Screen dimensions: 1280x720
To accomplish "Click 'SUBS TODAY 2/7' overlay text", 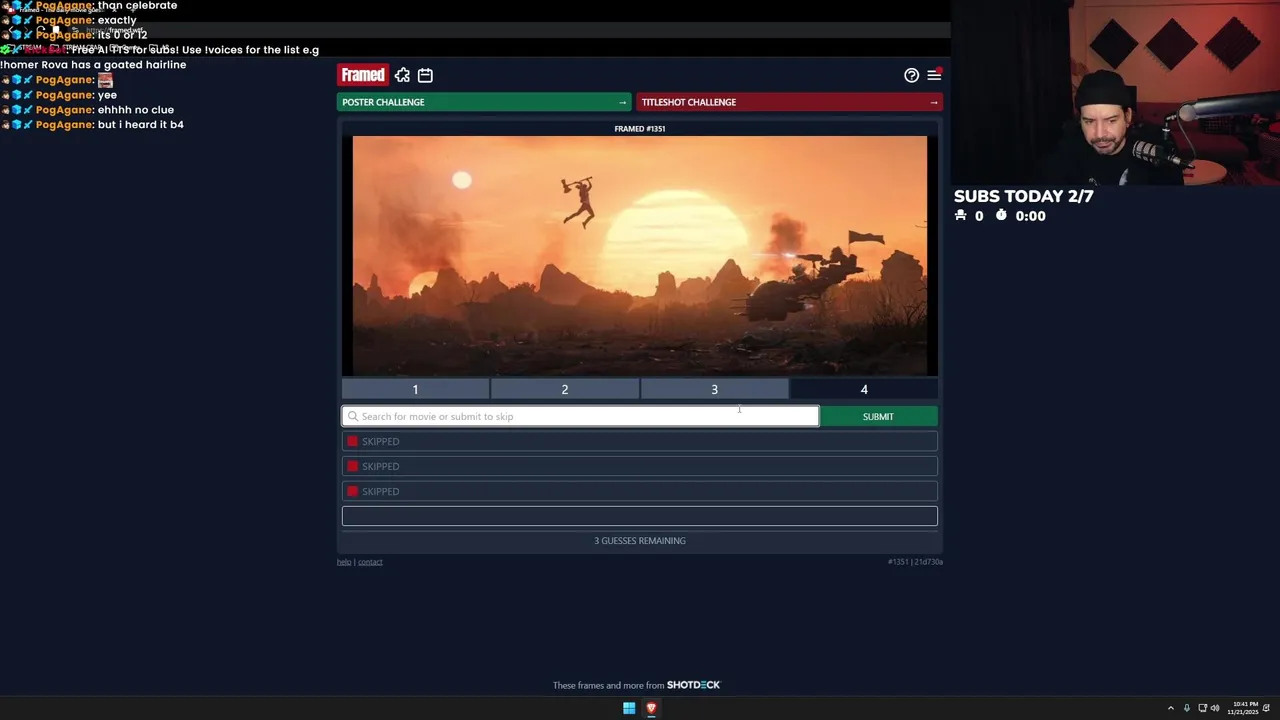I will (x=1023, y=196).
